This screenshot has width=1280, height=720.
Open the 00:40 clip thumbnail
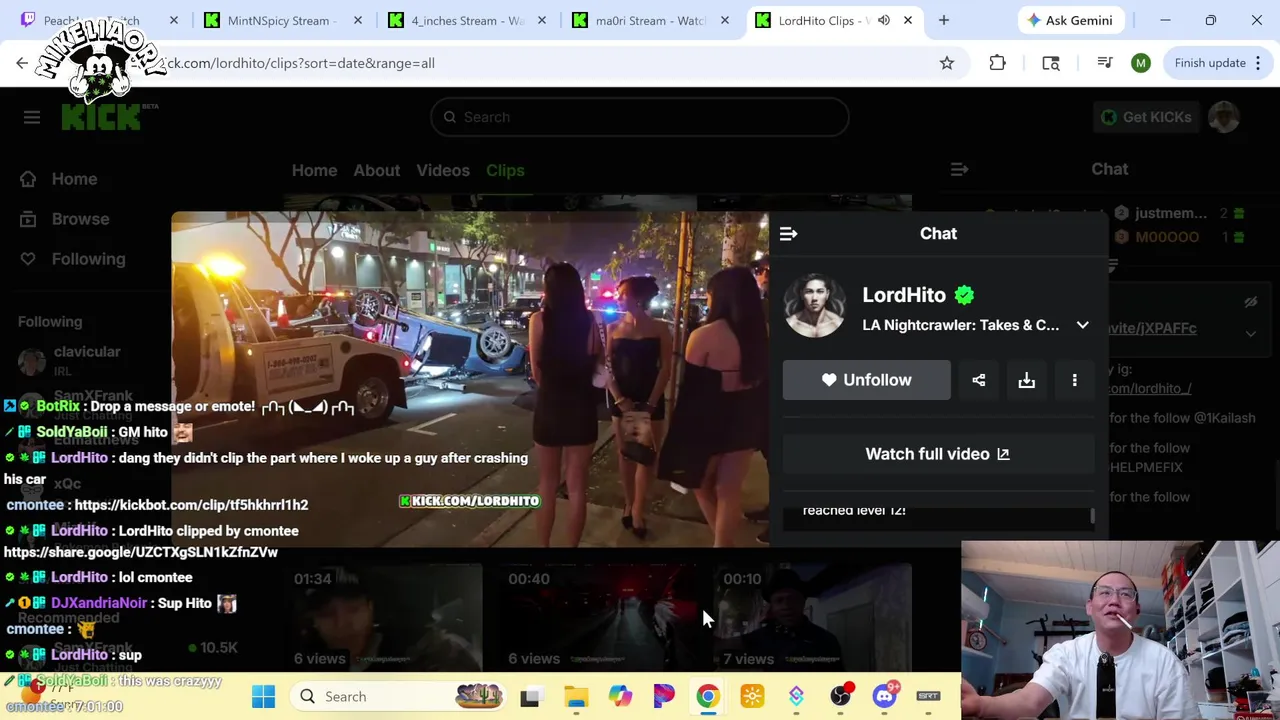pyautogui.click(x=597, y=615)
